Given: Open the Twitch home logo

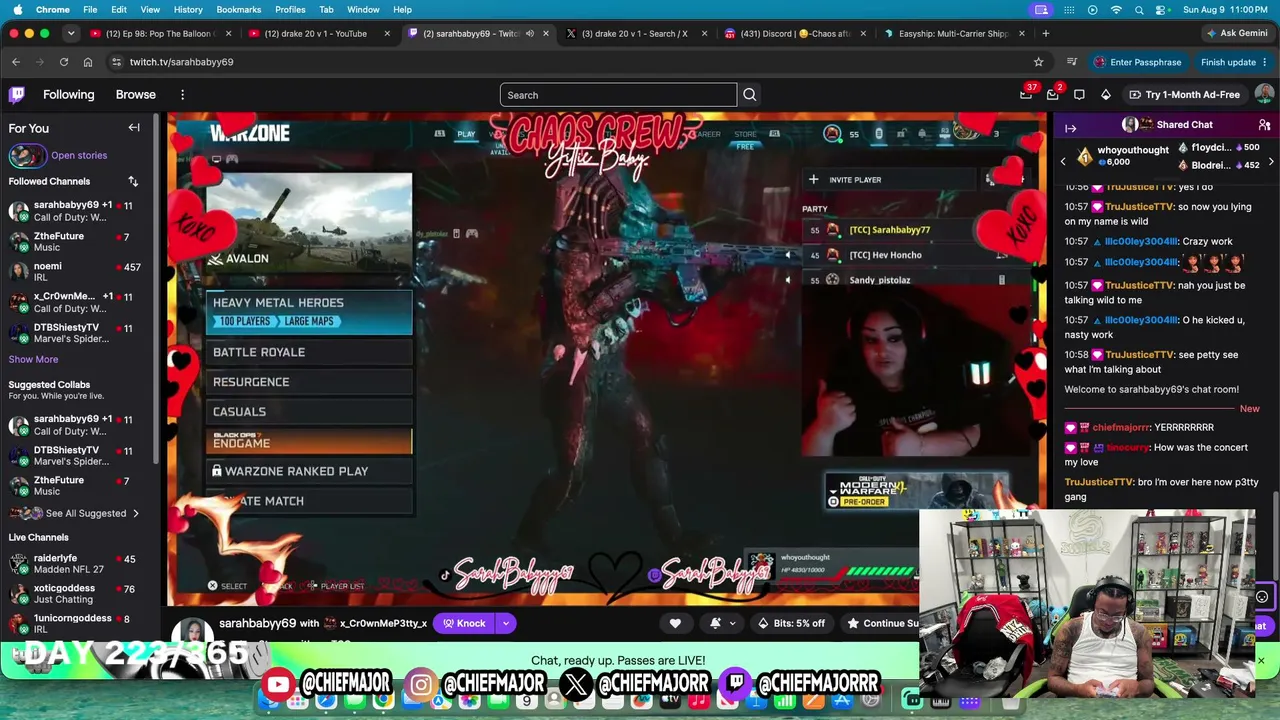Looking at the screenshot, I should (x=17, y=95).
